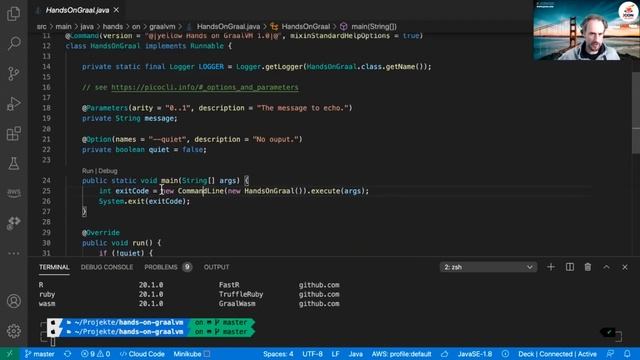Viewport: 640px width, 360px height.
Task: Split the terminal panel
Action: [x=570, y=267]
